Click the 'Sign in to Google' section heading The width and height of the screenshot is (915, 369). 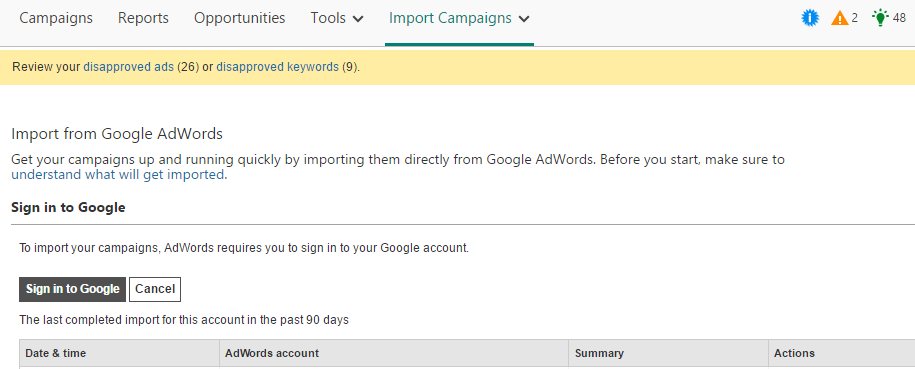coord(68,207)
